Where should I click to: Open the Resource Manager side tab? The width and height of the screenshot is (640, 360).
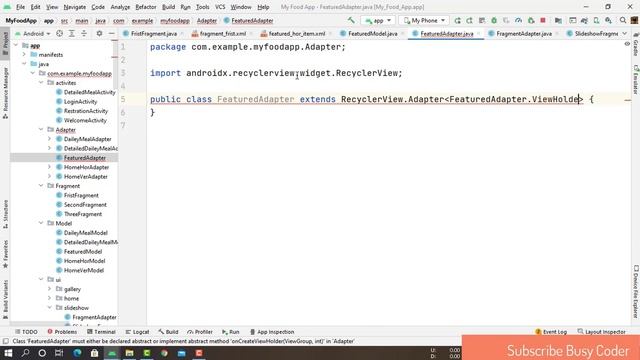click(5, 93)
